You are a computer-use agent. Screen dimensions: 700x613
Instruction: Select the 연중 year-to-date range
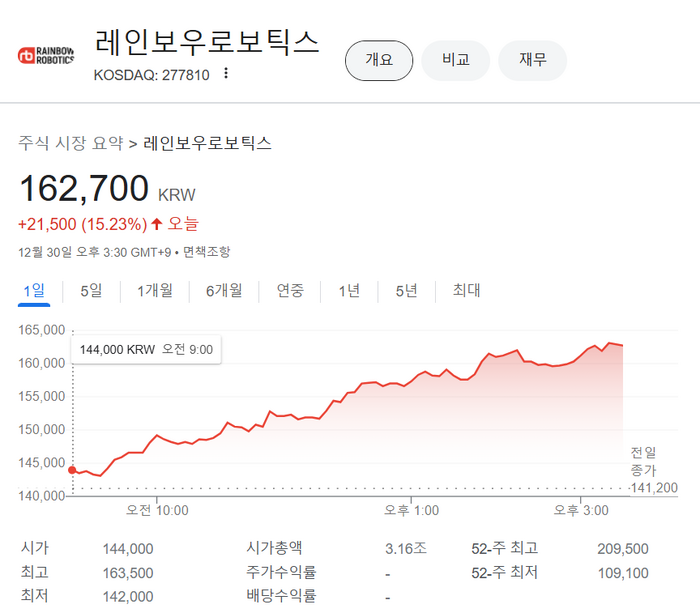[290, 291]
